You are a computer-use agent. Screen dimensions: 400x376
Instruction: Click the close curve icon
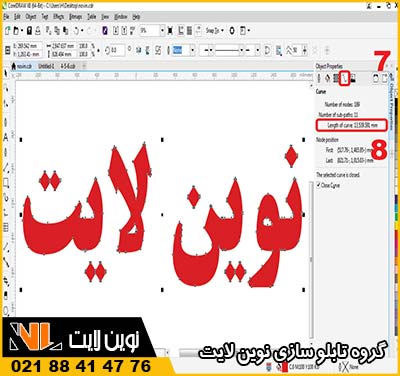point(268,51)
